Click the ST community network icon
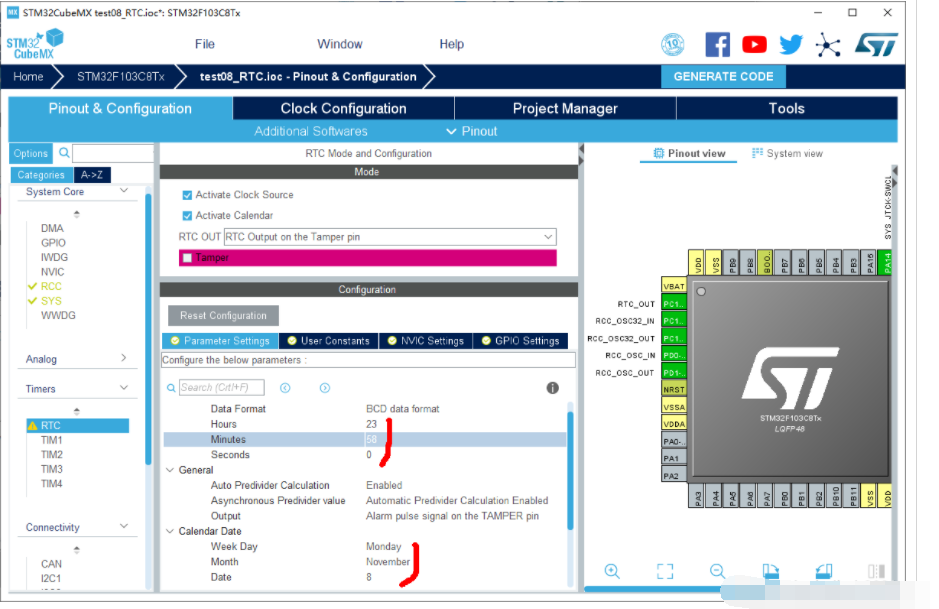This screenshot has height=609, width=939. pyautogui.click(x=828, y=45)
